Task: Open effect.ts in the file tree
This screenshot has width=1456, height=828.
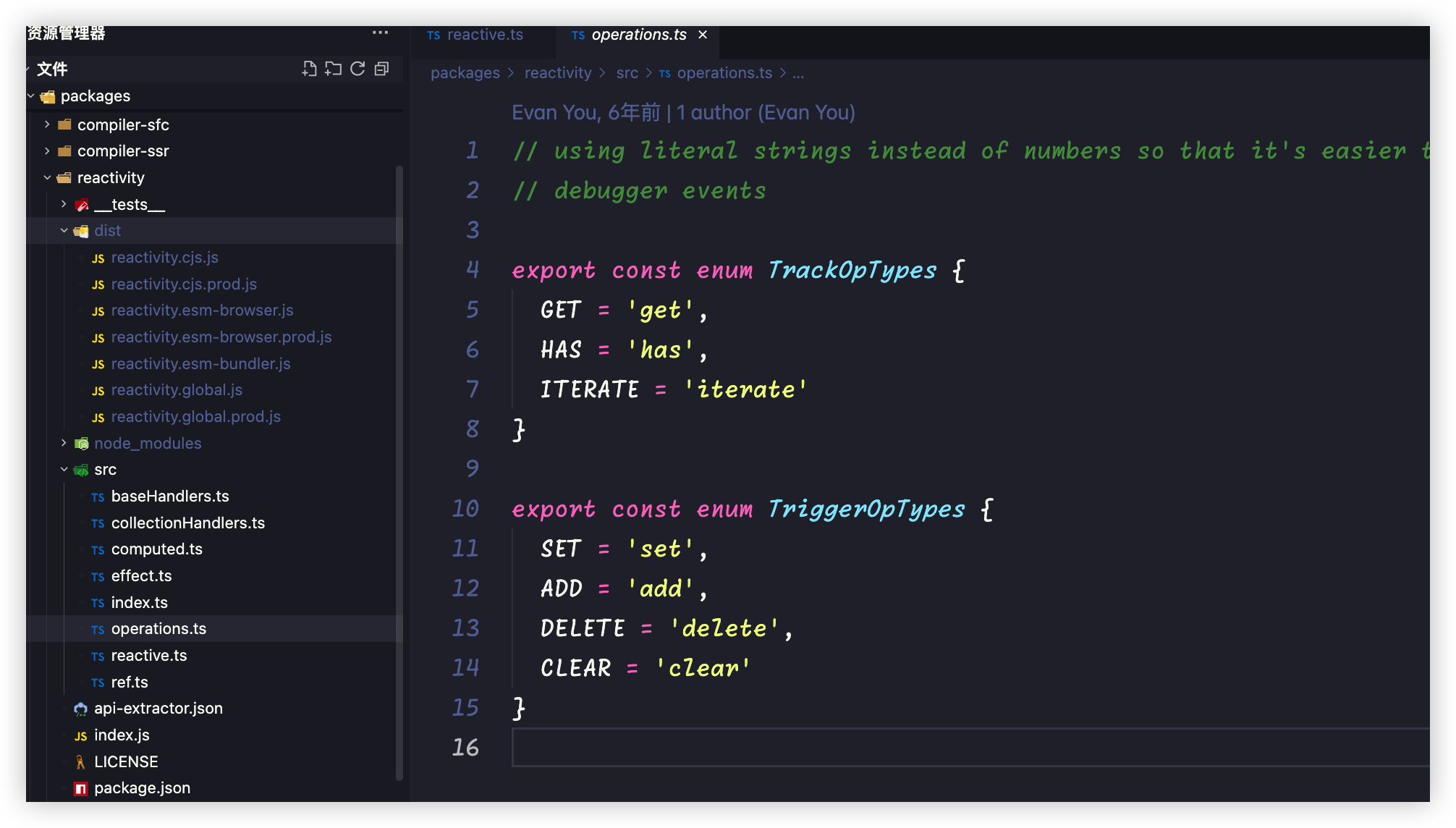Action: (x=141, y=576)
